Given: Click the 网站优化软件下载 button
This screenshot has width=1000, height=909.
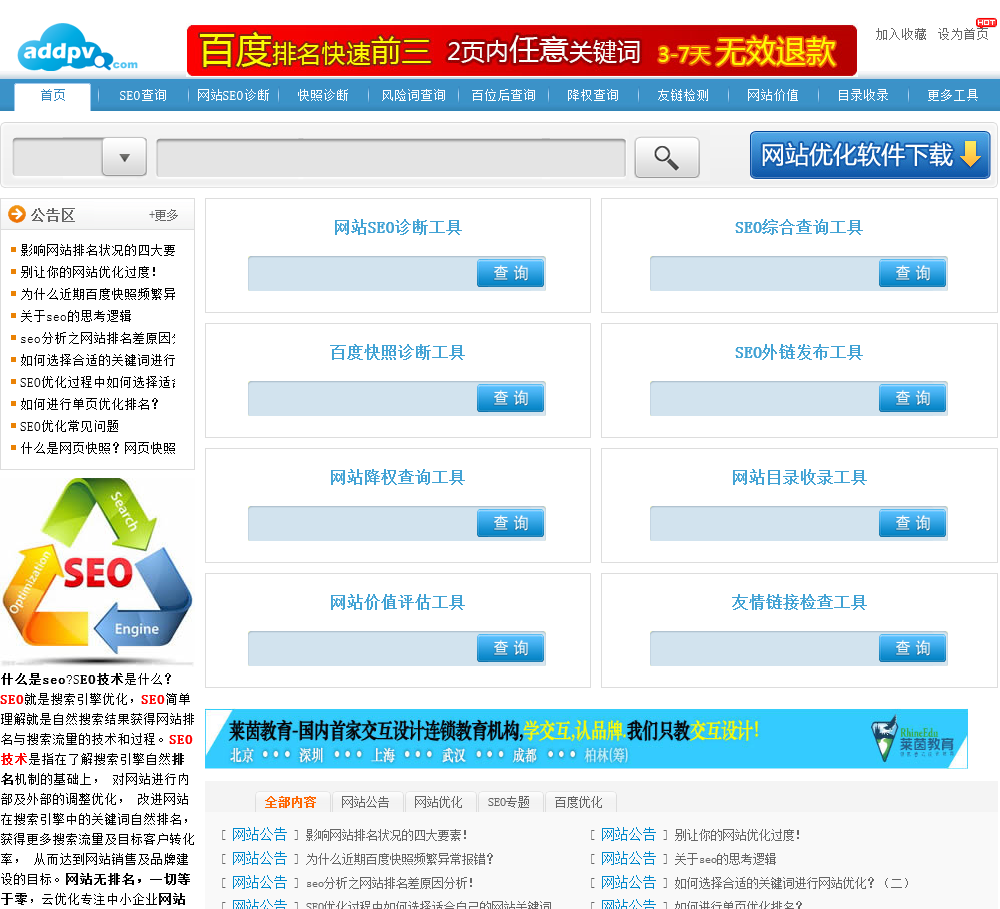Looking at the screenshot, I should point(870,155).
